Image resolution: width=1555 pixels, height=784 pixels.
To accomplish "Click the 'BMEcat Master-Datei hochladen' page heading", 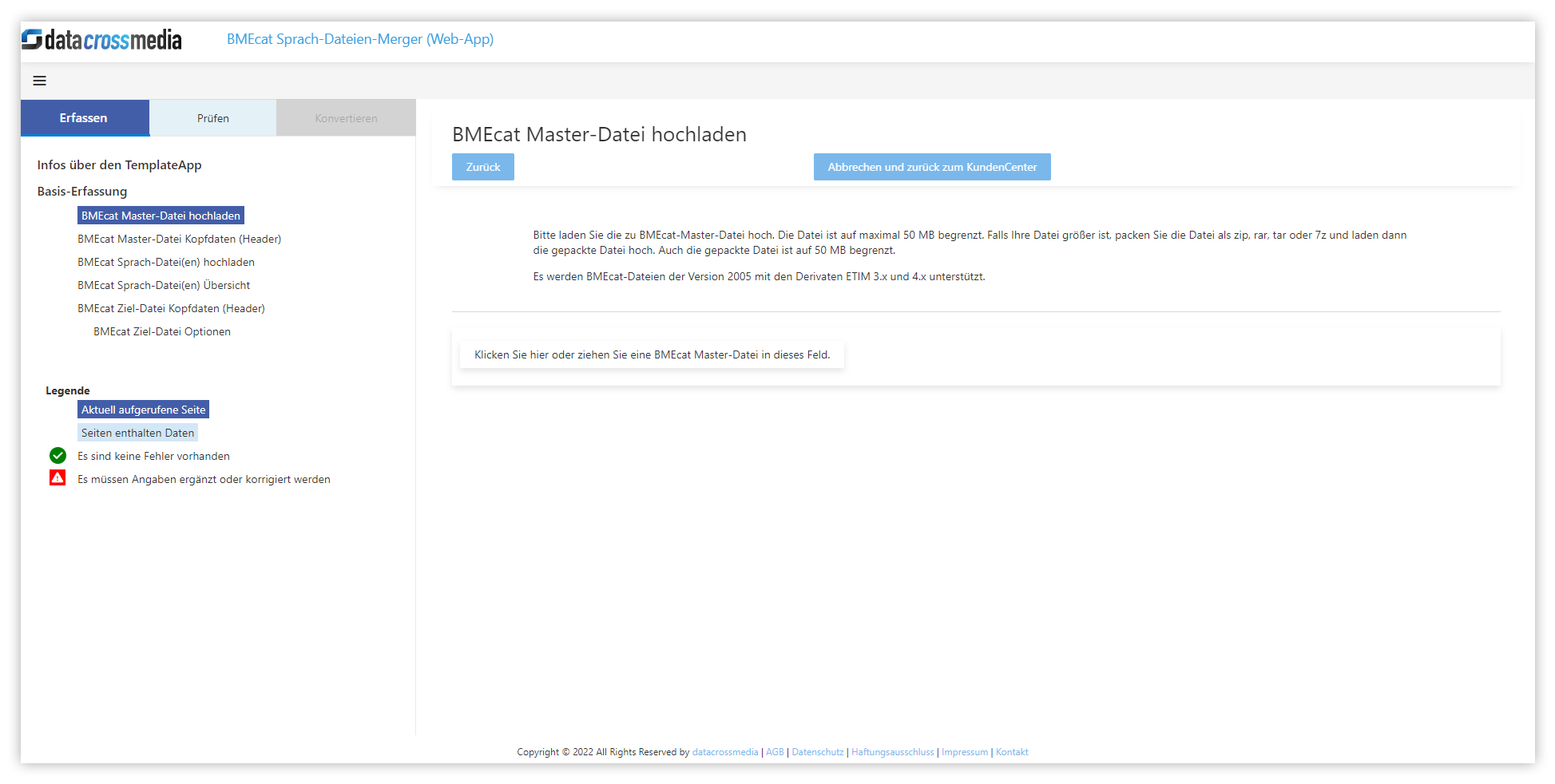I will pos(599,134).
